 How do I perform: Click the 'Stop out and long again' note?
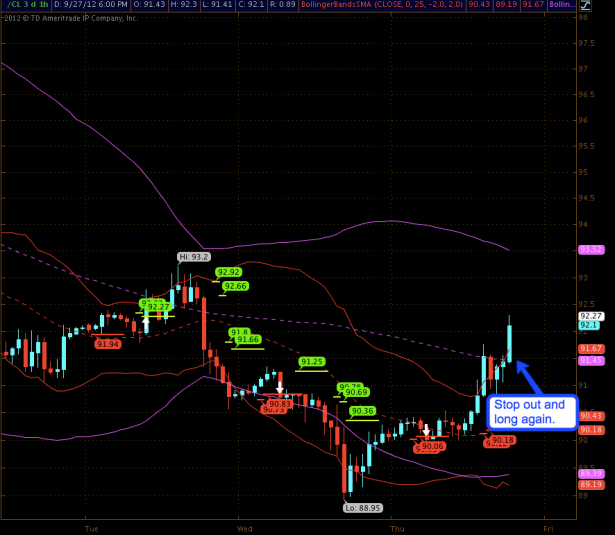529,412
